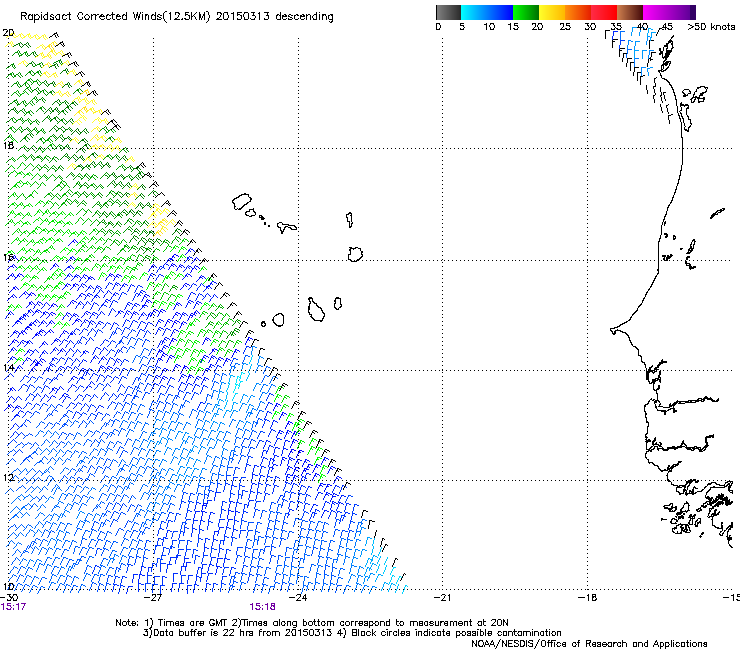The image size is (740, 650).
Task: Click the '>50 knots' legend label
Action: [711, 27]
